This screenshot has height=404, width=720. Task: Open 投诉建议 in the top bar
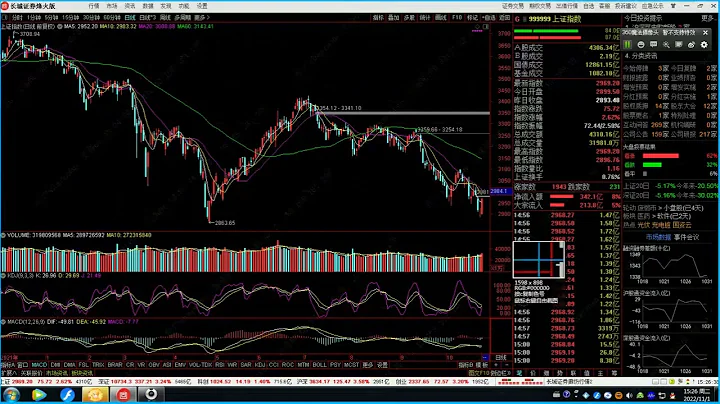click(x=626, y=6)
